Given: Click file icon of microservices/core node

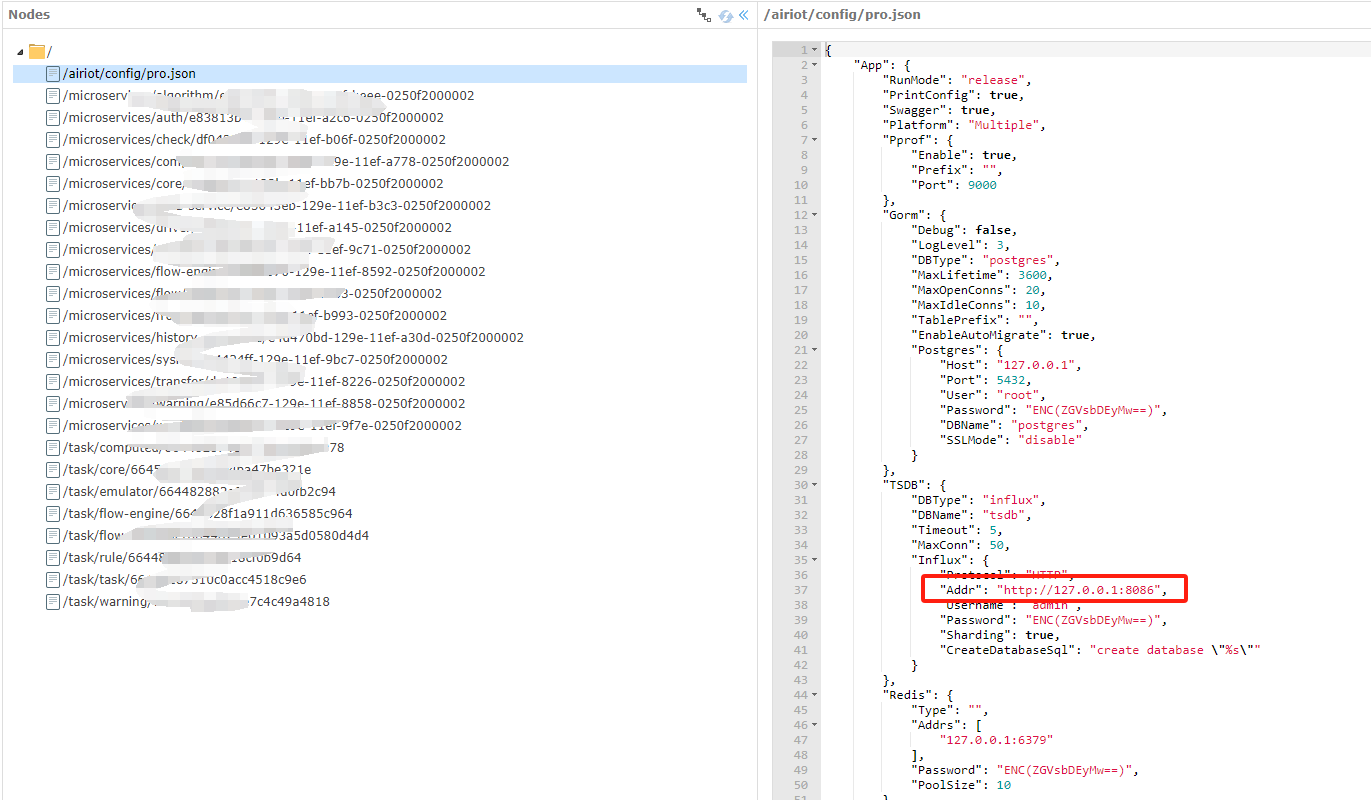Looking at the screenshot, I should pyautogui.click(x=53, y=184).
